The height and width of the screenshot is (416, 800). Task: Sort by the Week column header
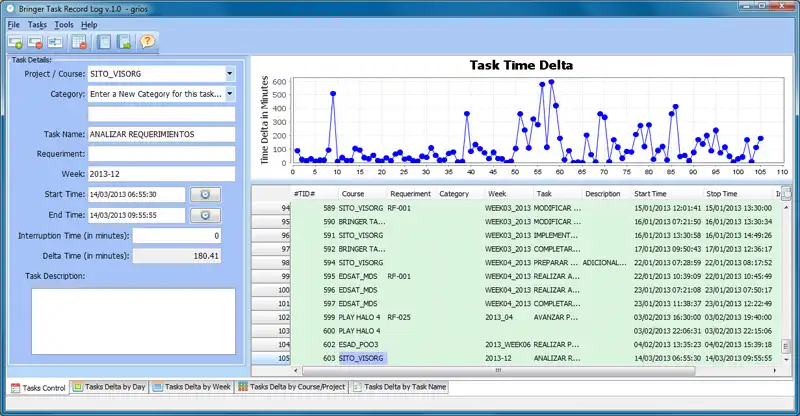point(508,194)
